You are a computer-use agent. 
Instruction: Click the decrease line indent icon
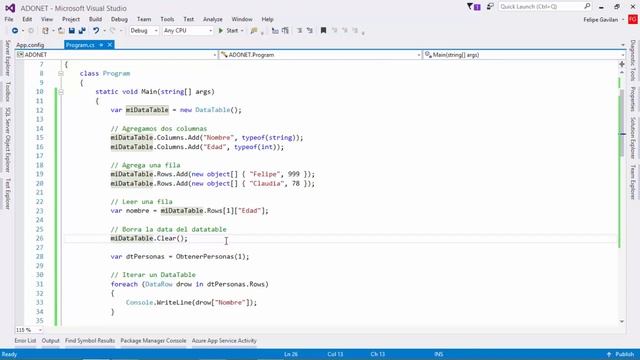click(x=299, y=31)
